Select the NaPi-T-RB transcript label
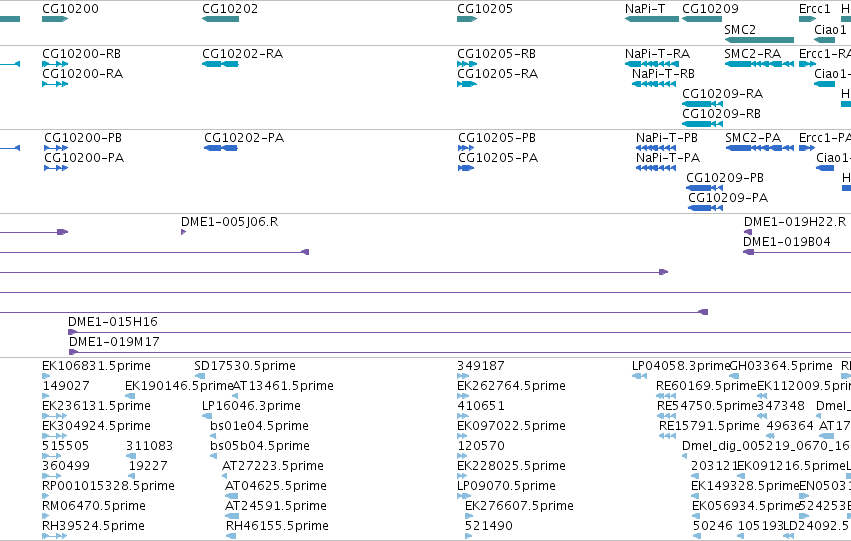The height and width of the screenshot is (541, 851). point(663,74)
